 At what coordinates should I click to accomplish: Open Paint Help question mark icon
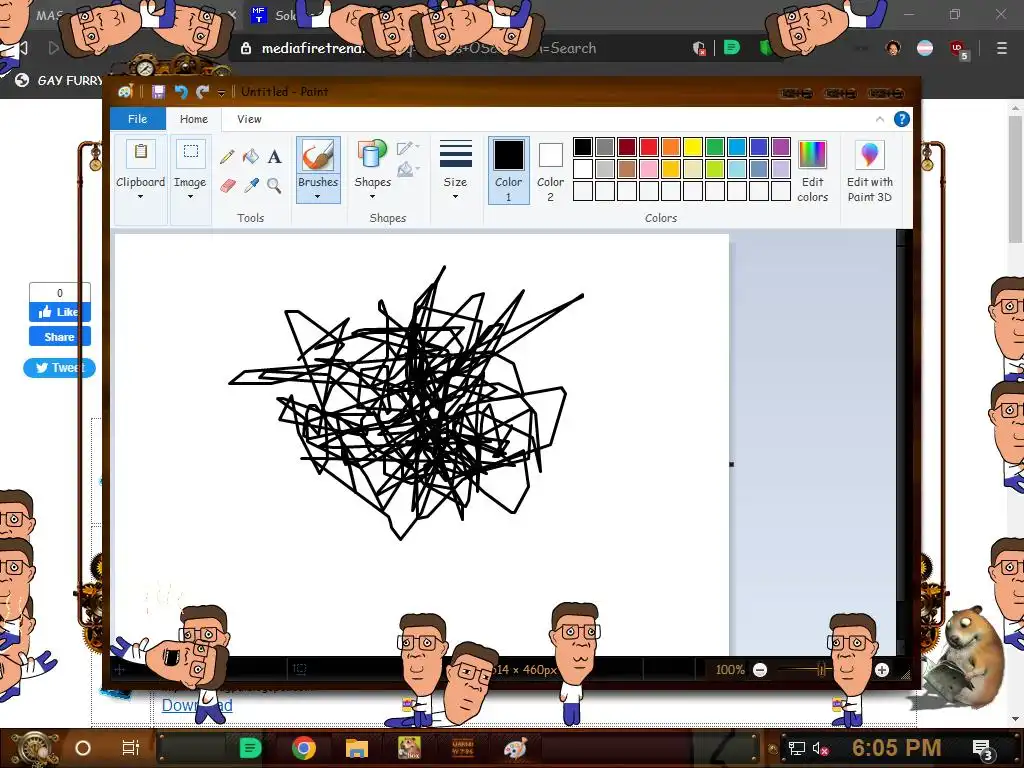coord(902,119)
